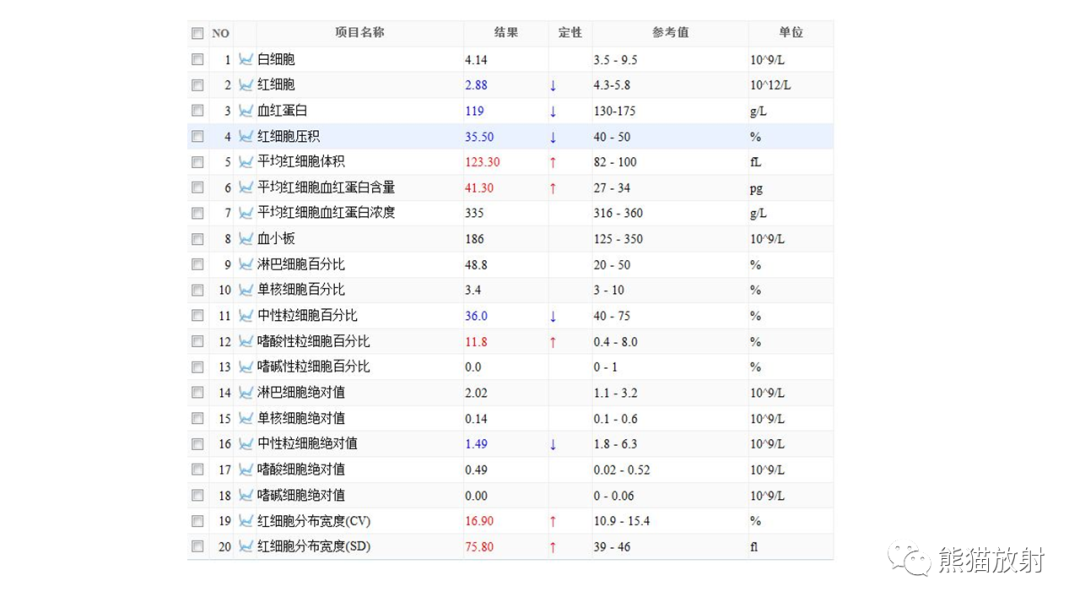Open trend chart icon for 淋巴细胞百分比
1080x608 pixels.
[245, 264]
